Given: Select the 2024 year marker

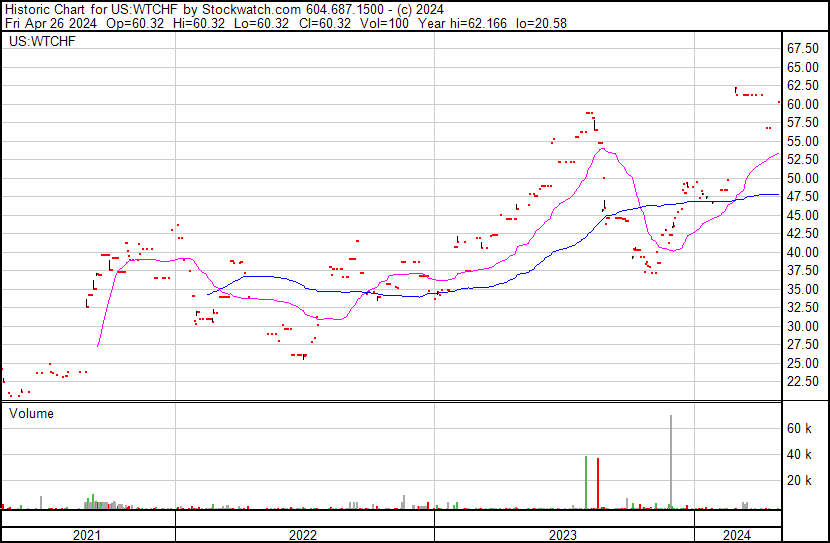Looking at the screenshot, I should tap(737, 535).
